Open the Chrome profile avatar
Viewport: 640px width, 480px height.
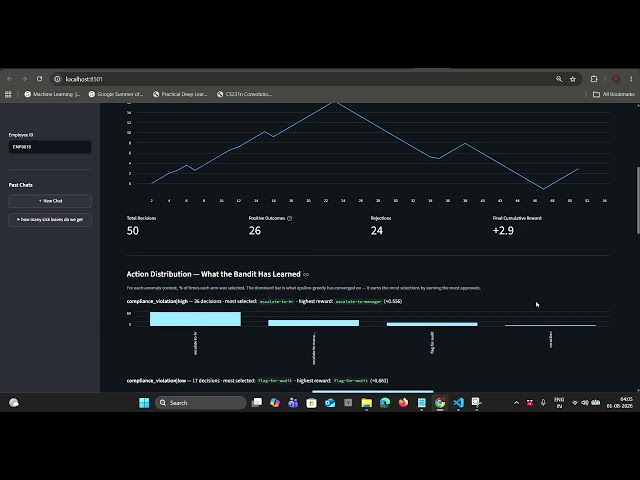click(616, 79)
